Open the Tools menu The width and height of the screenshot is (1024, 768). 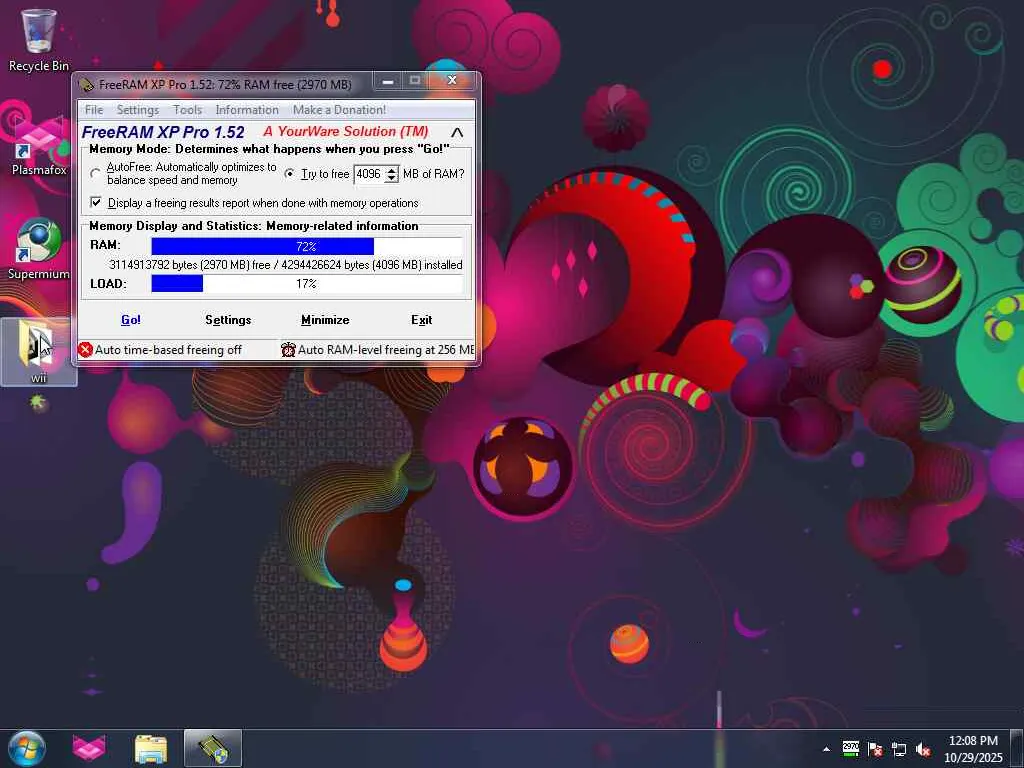[x=187, y=110]
